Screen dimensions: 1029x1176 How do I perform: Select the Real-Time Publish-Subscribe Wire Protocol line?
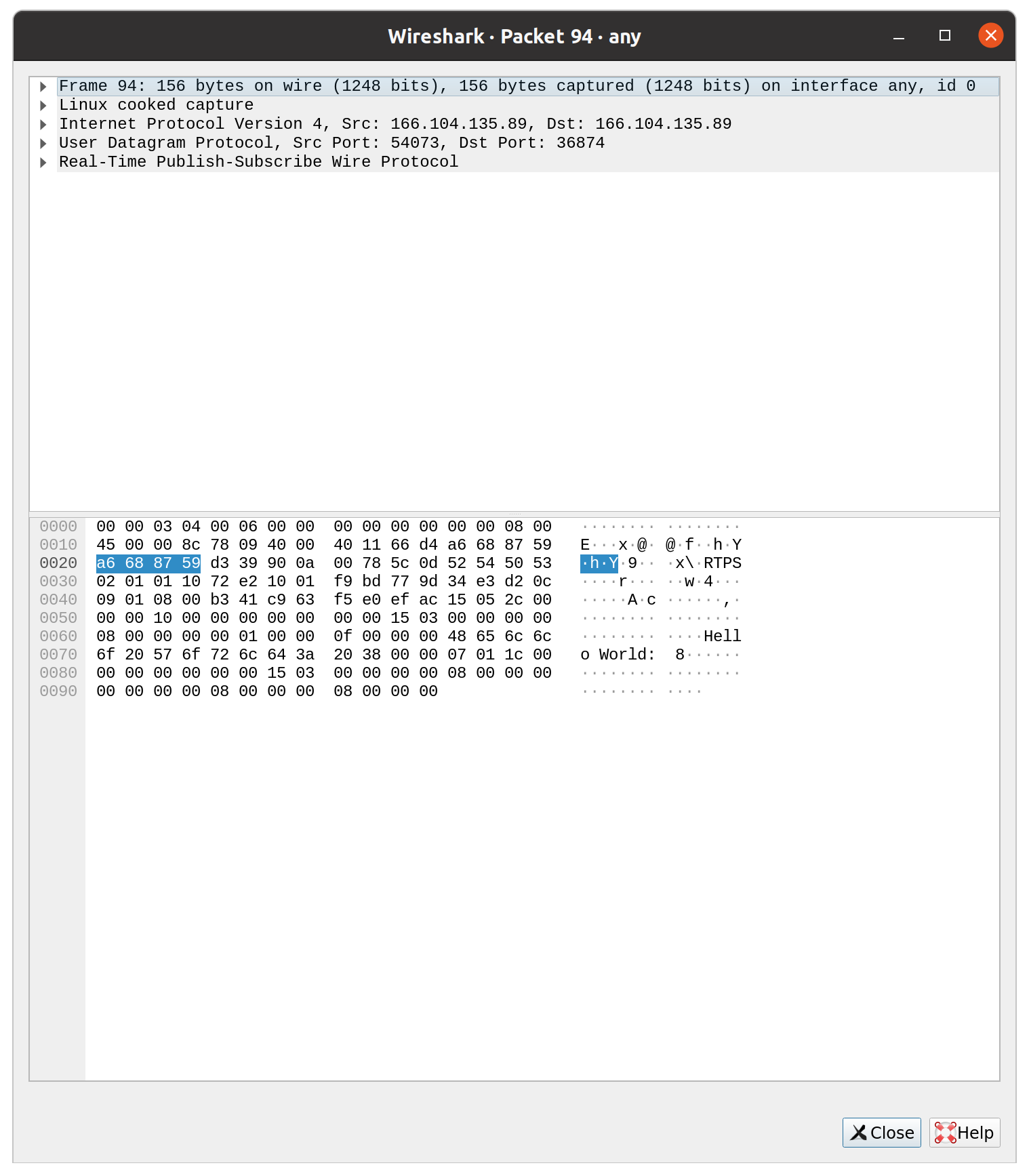(x=528, y=162)
